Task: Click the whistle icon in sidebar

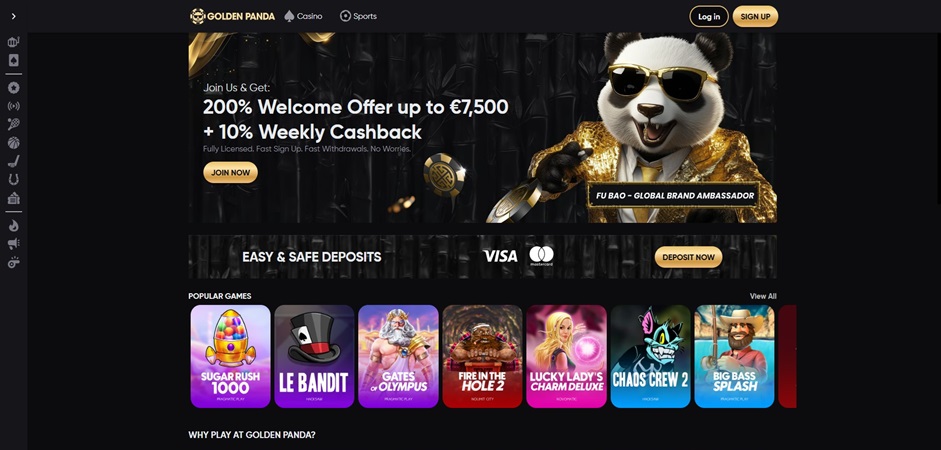Action: tap(13, 262)
